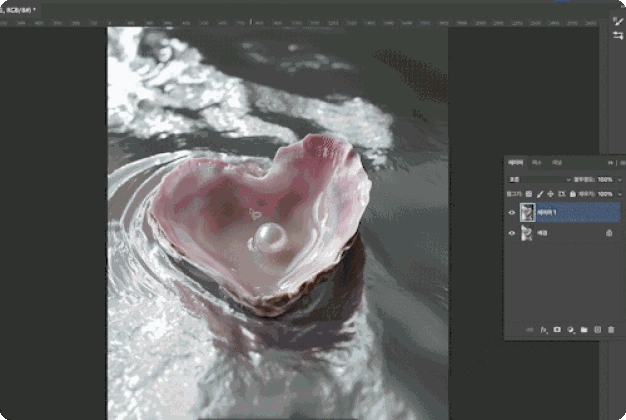Screen dimensions: 626x420
Task: Click the pearl inside the shell on canvas
Action: click(270, 237)
